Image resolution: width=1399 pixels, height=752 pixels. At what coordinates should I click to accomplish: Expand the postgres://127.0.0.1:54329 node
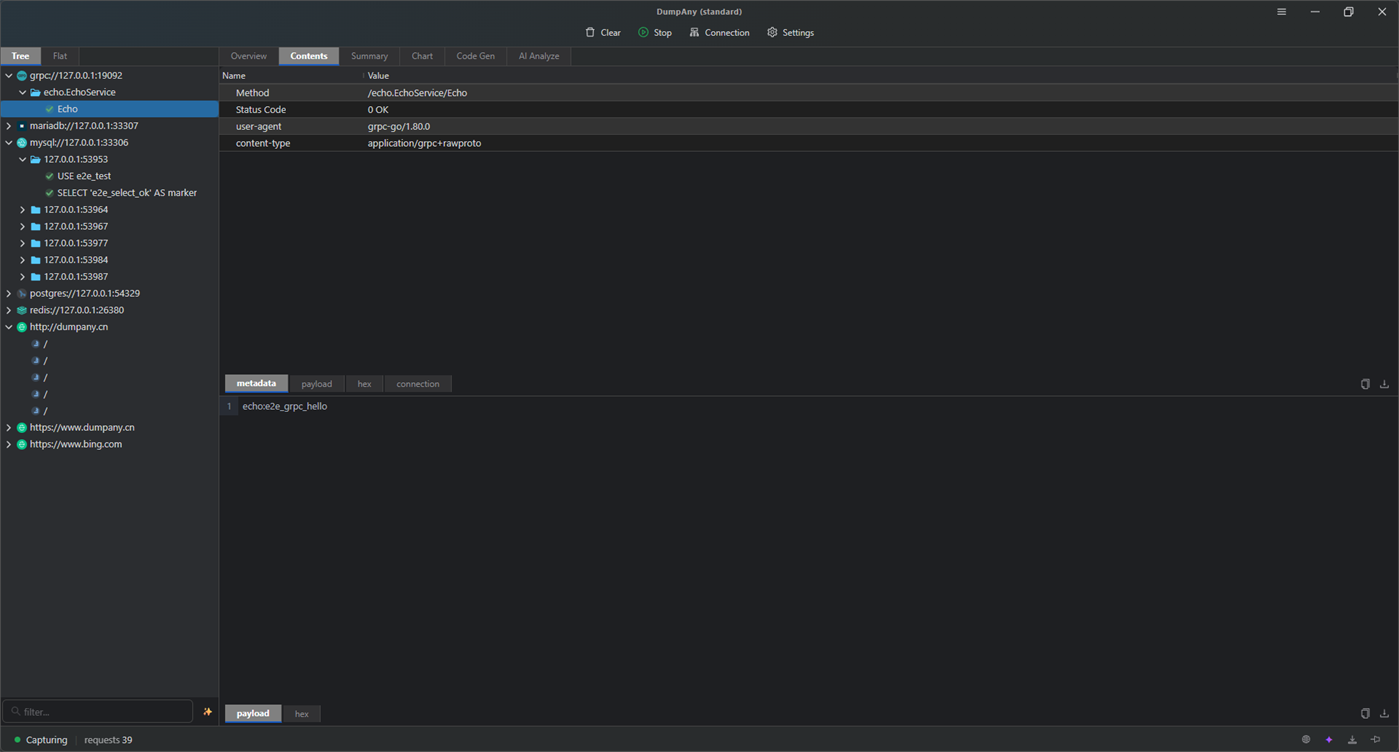[x=9, y=294]
